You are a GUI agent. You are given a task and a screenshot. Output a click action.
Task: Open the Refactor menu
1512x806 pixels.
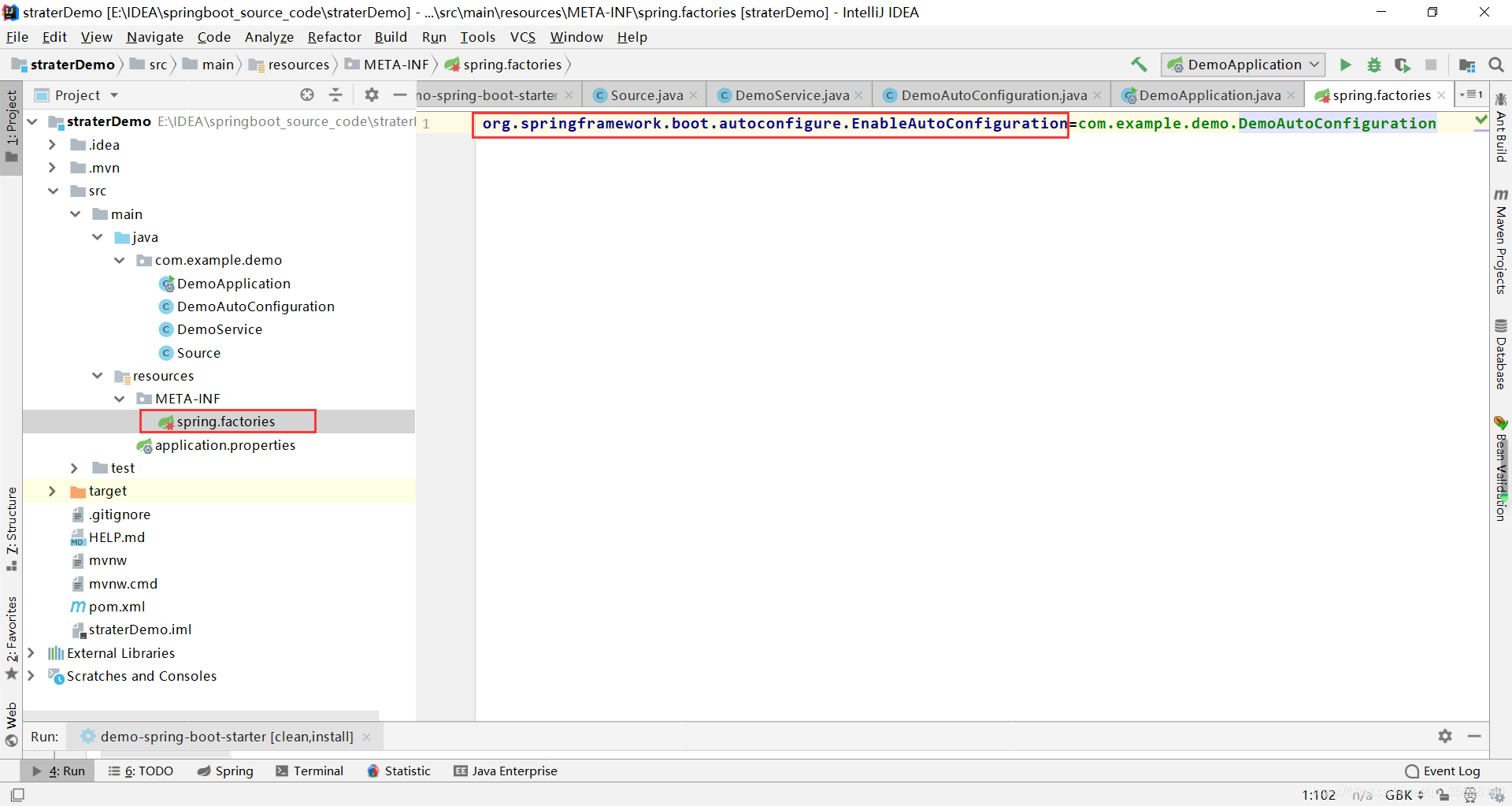334,37
